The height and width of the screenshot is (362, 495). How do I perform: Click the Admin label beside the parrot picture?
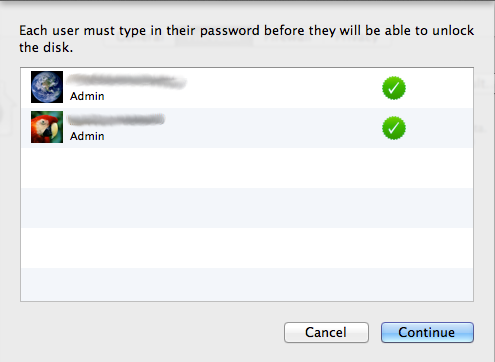click(87, 136)
